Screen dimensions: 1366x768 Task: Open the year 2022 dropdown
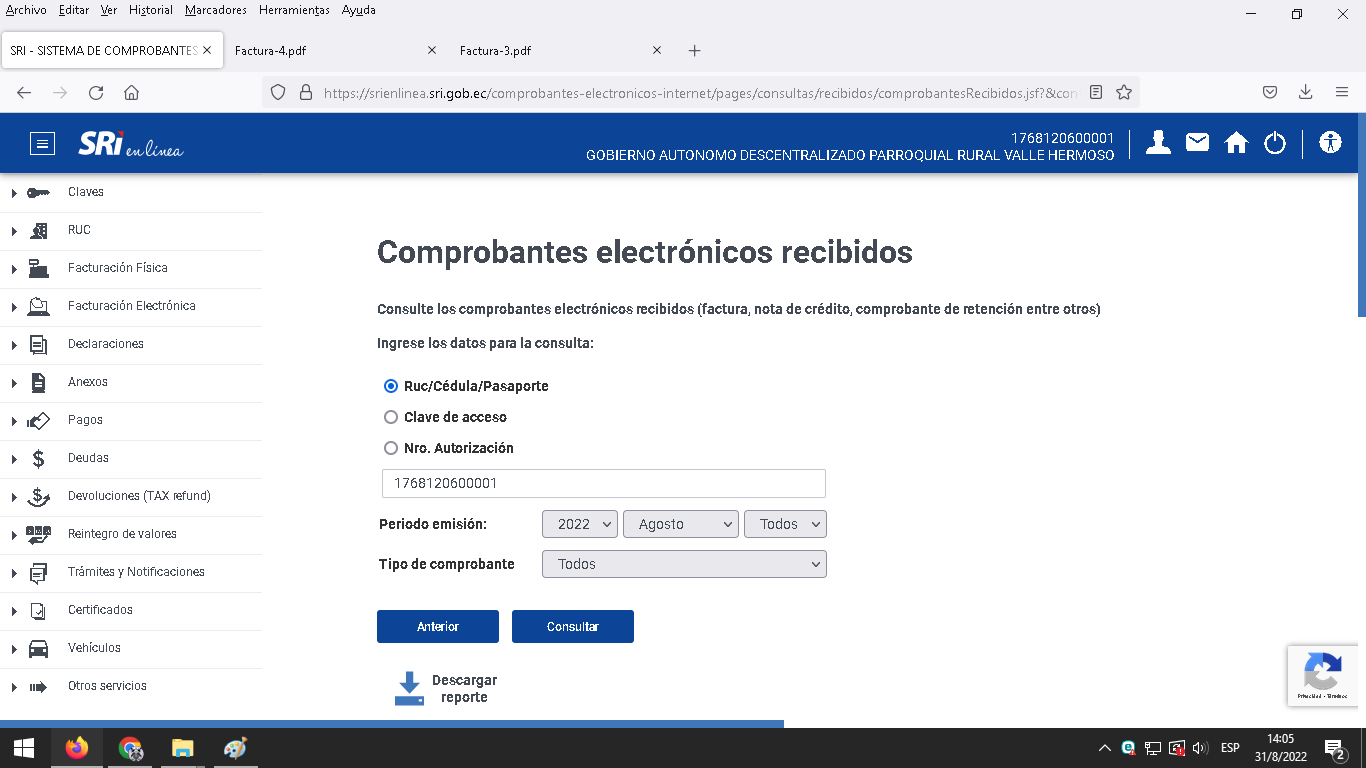click(580, 524)
